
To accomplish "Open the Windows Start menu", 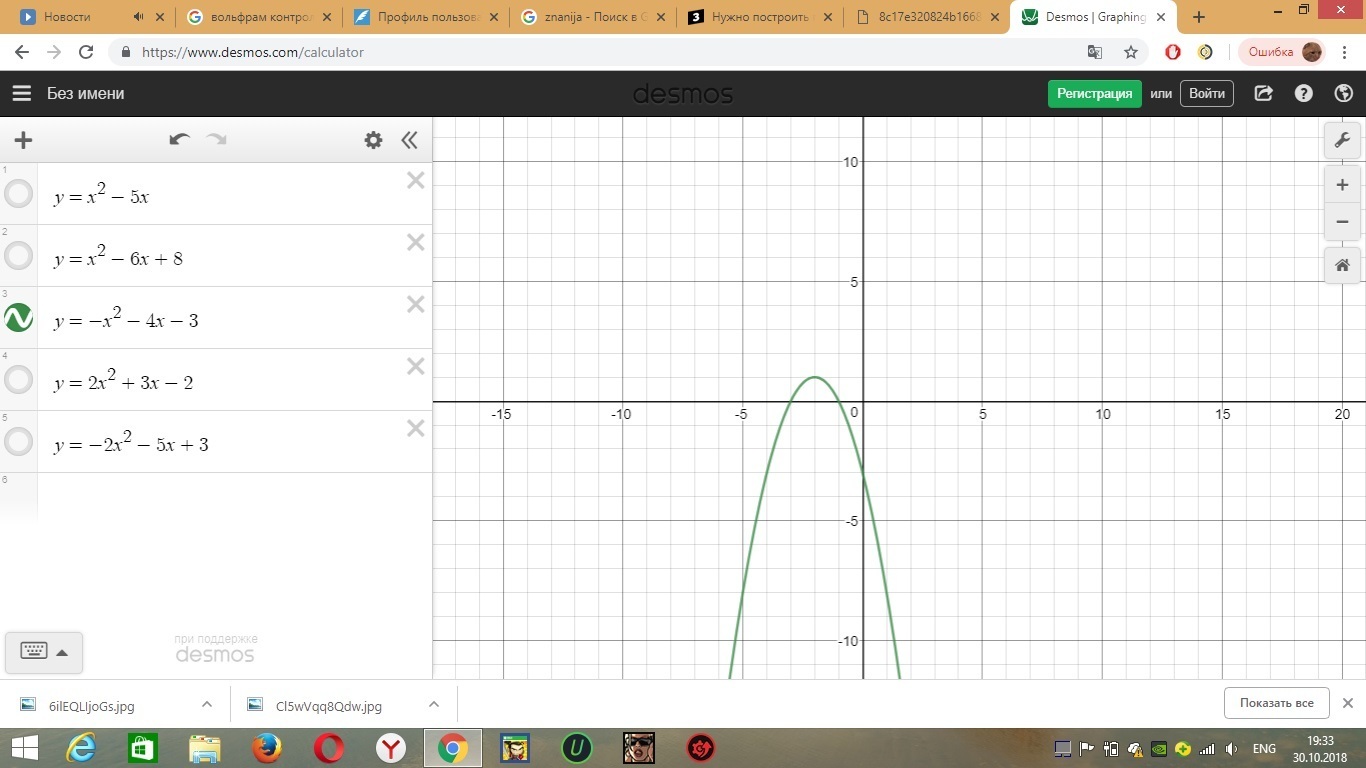I will [x=25, y=748].
